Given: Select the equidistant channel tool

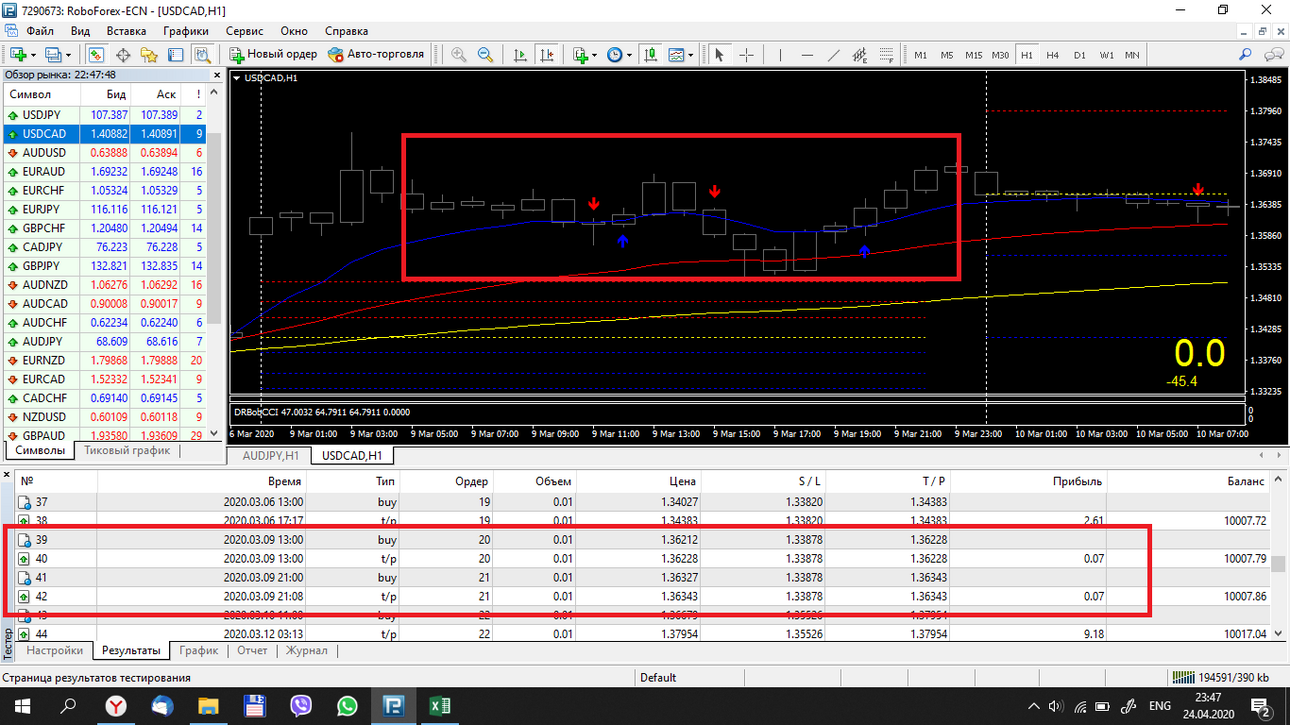Looking at the screenshot, I should click(860, 54).
